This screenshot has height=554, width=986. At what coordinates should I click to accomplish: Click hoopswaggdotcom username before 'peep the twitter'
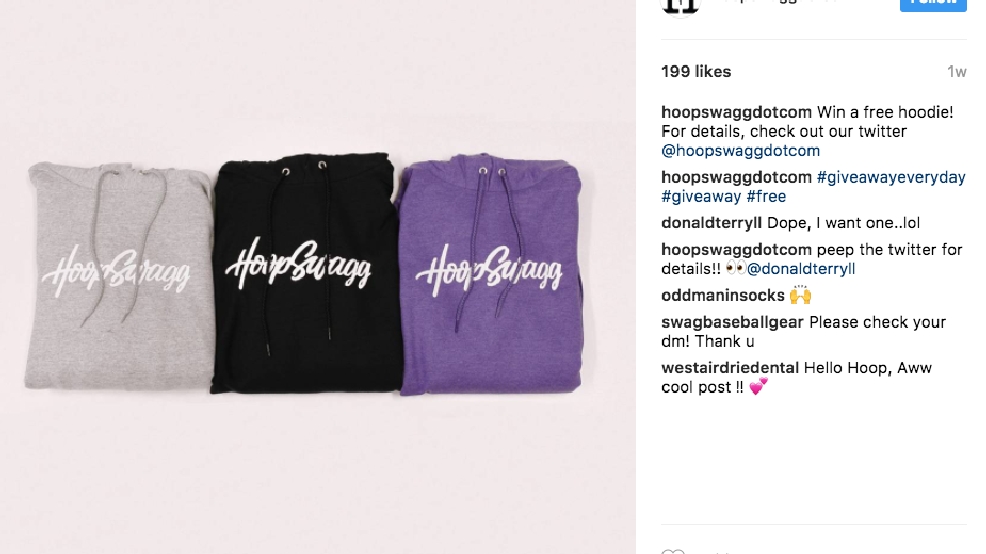coord(736,250)
